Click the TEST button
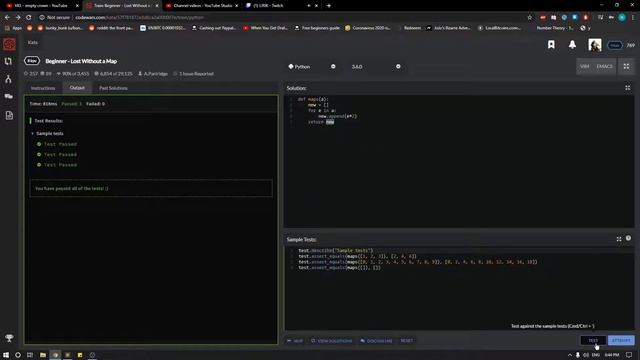 click(x=593, y=340)
